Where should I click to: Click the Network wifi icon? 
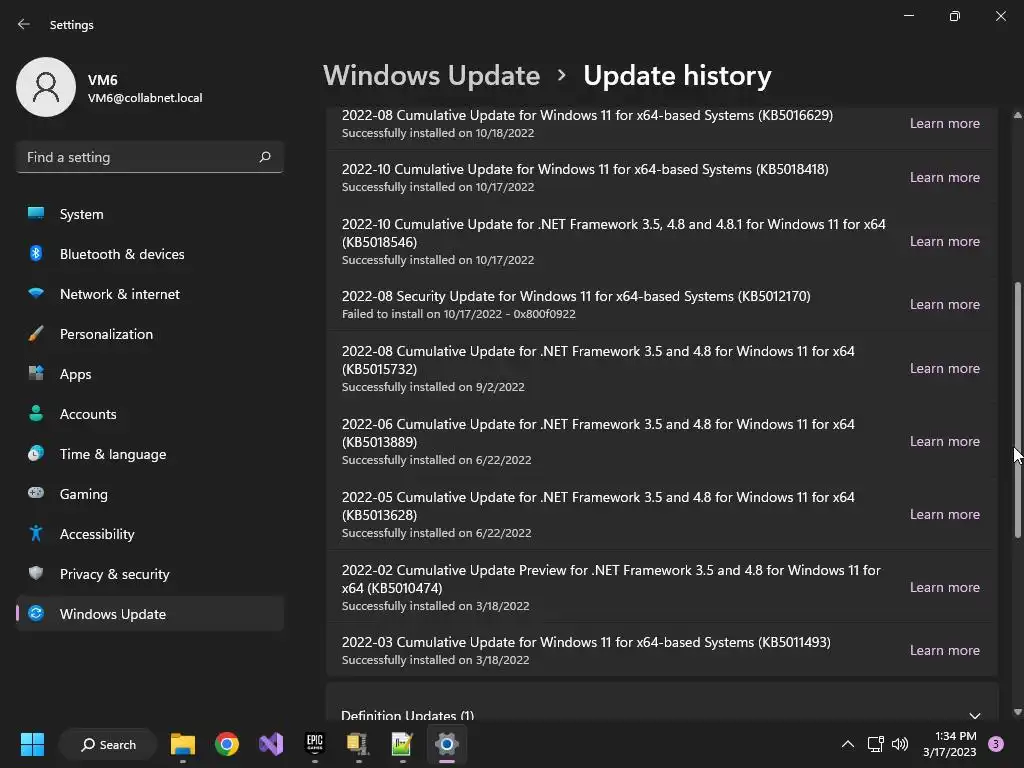tap(36, 293)
